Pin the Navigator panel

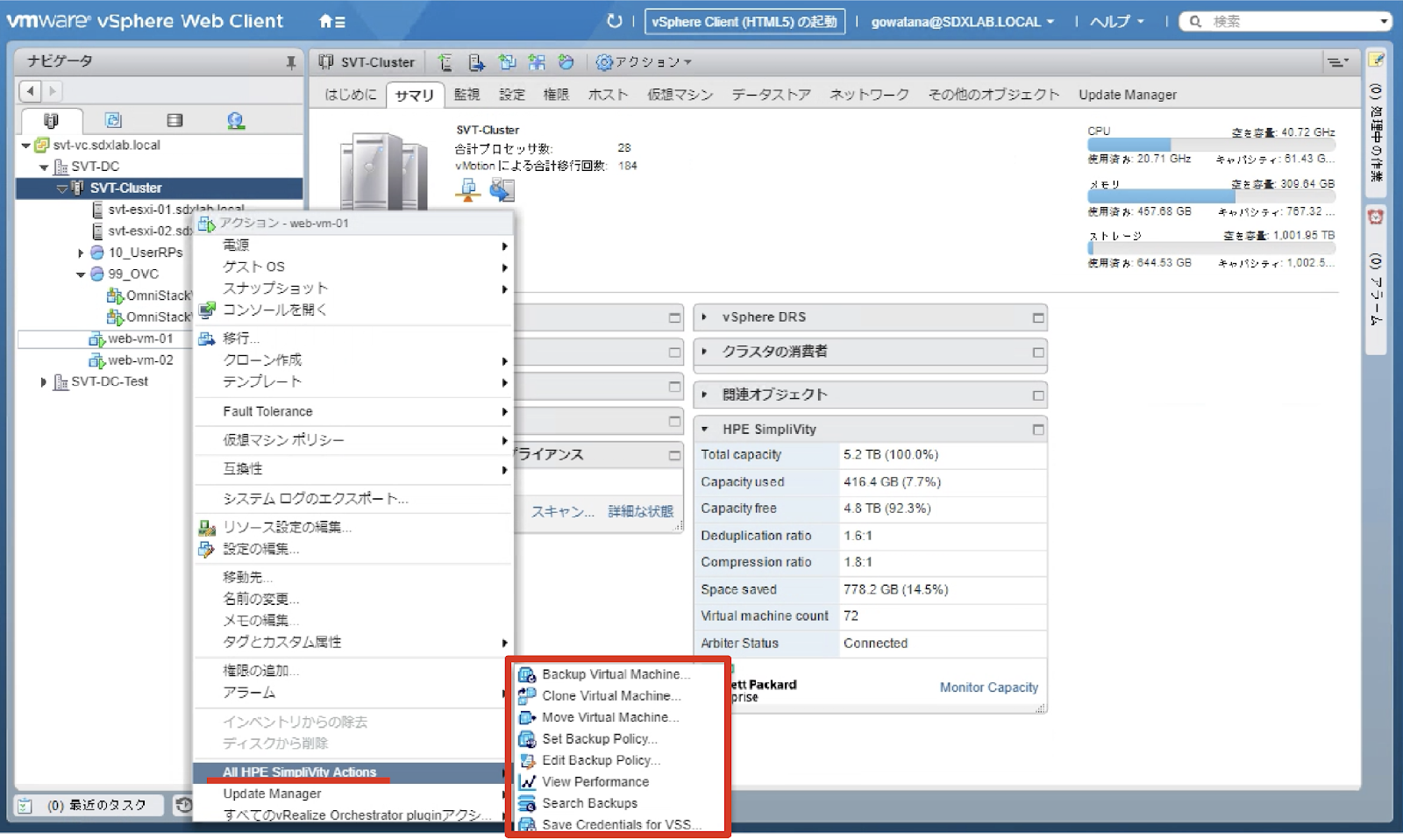click(291, 62)
